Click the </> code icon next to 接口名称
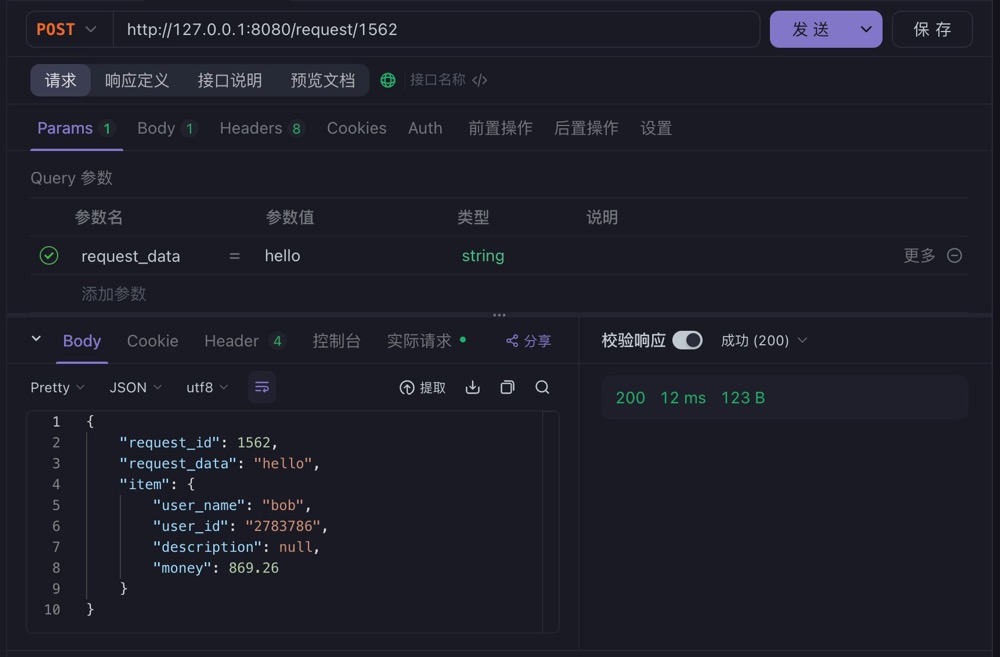The image size is (1000, 657). pyautogui.click(x=478, y=80)
